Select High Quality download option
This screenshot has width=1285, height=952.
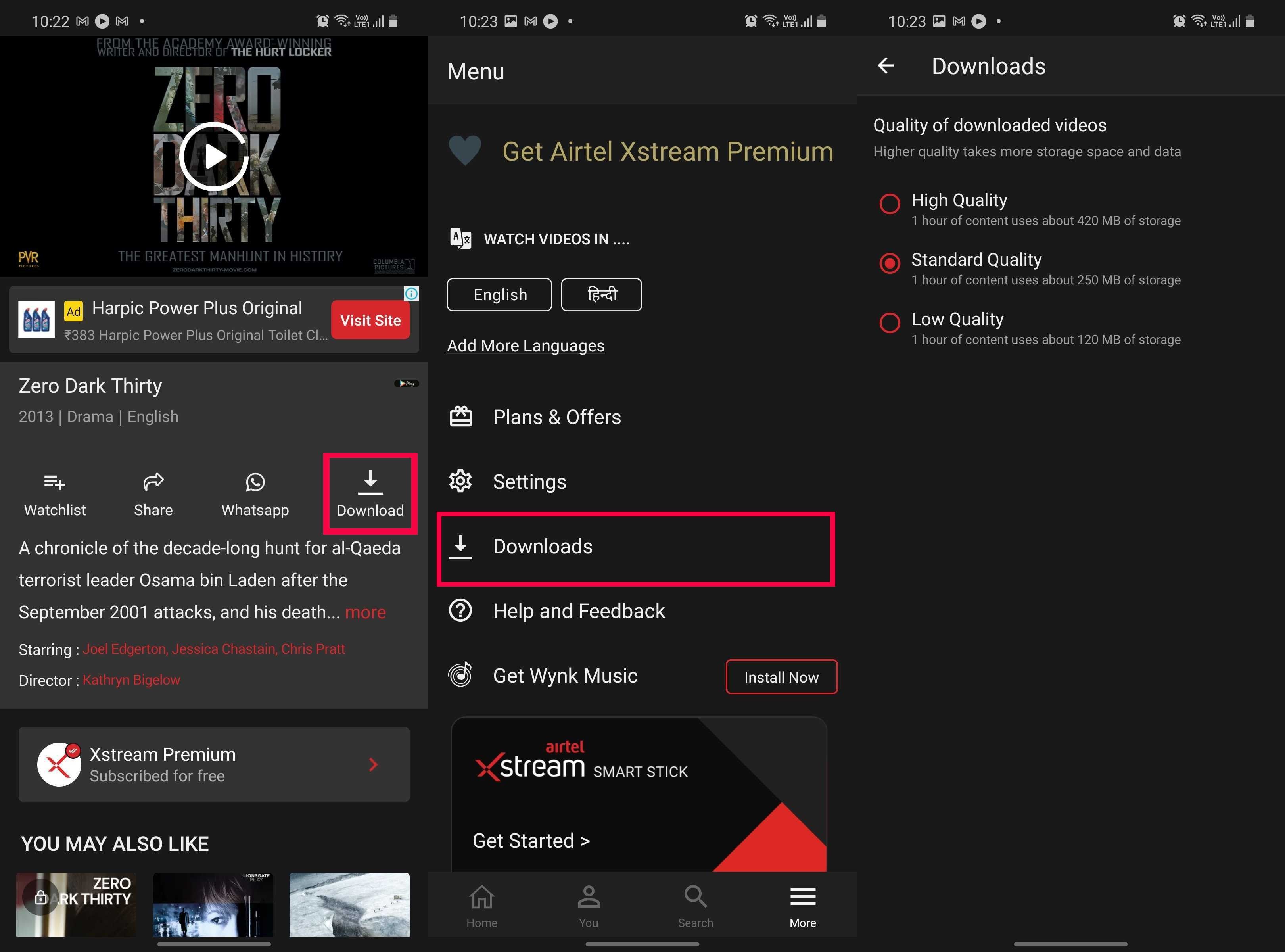click(893, 200)
